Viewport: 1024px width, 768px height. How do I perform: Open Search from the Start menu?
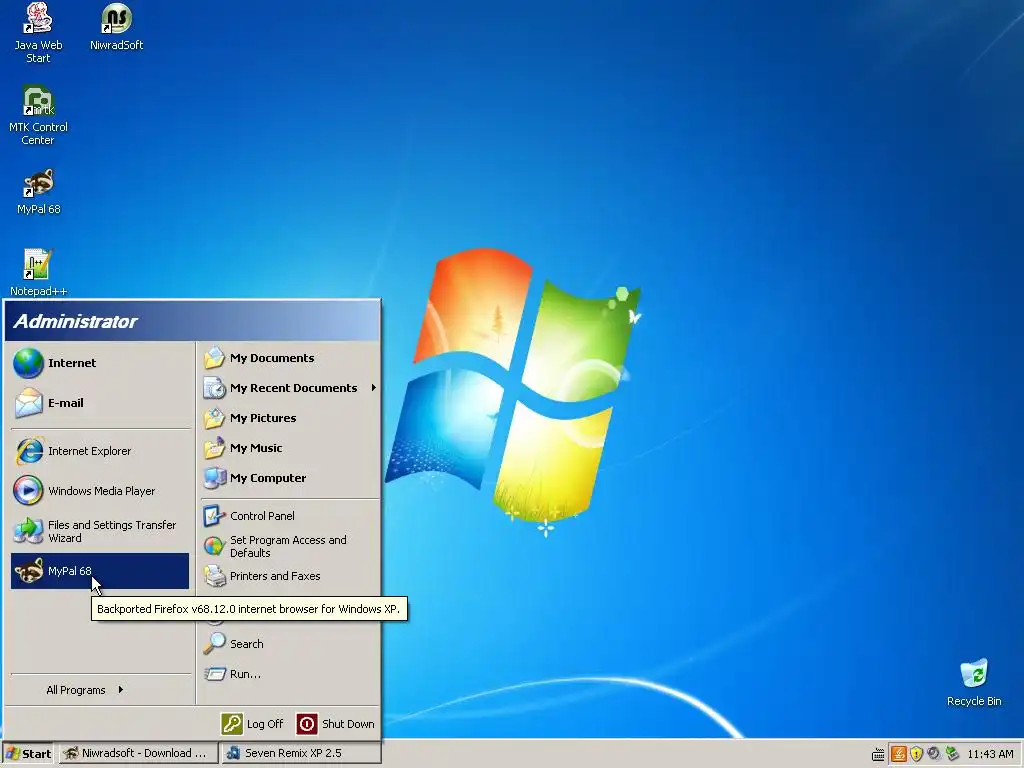click(290, 644)
